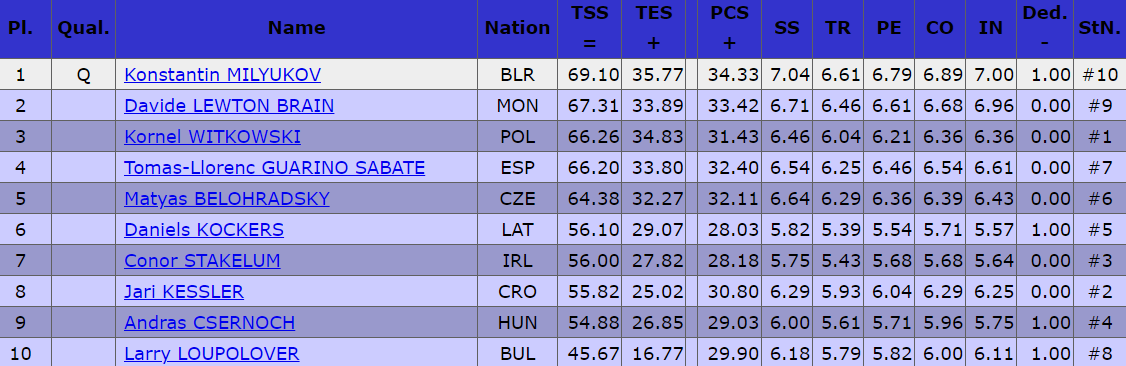
Task: Open Konstantin MILYUKOV skater link
Action: [x=222, y=75]
